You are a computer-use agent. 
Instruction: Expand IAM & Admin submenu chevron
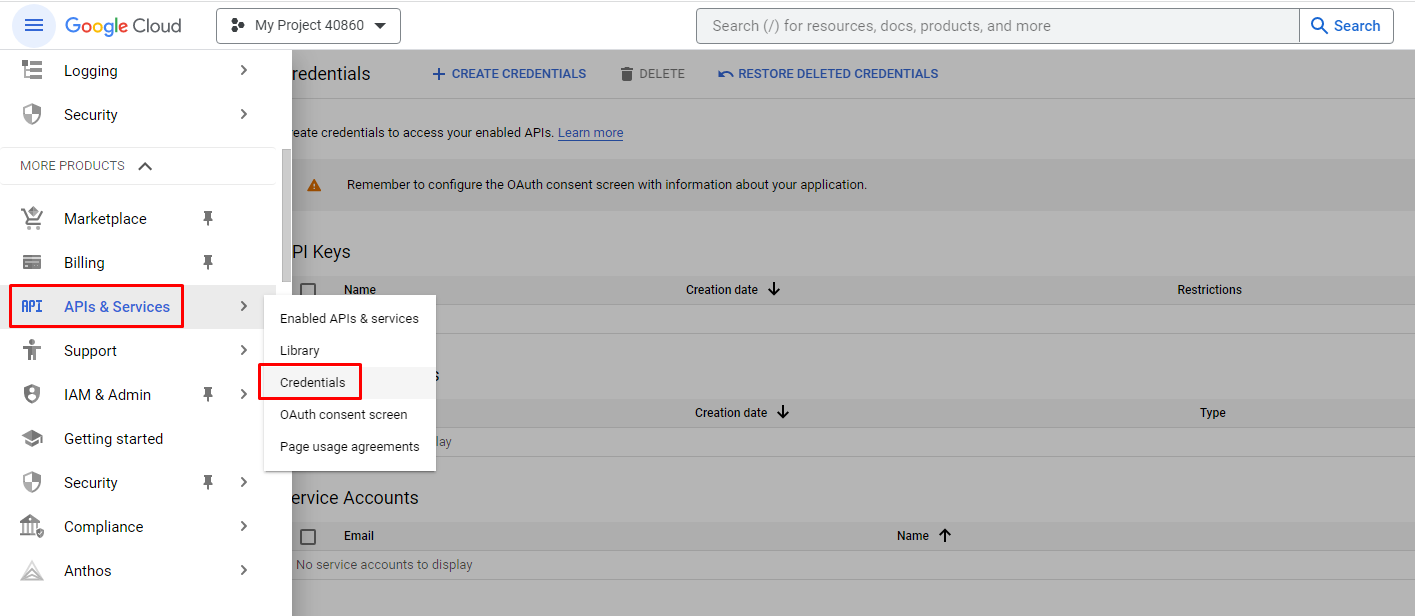coord(244,394)
